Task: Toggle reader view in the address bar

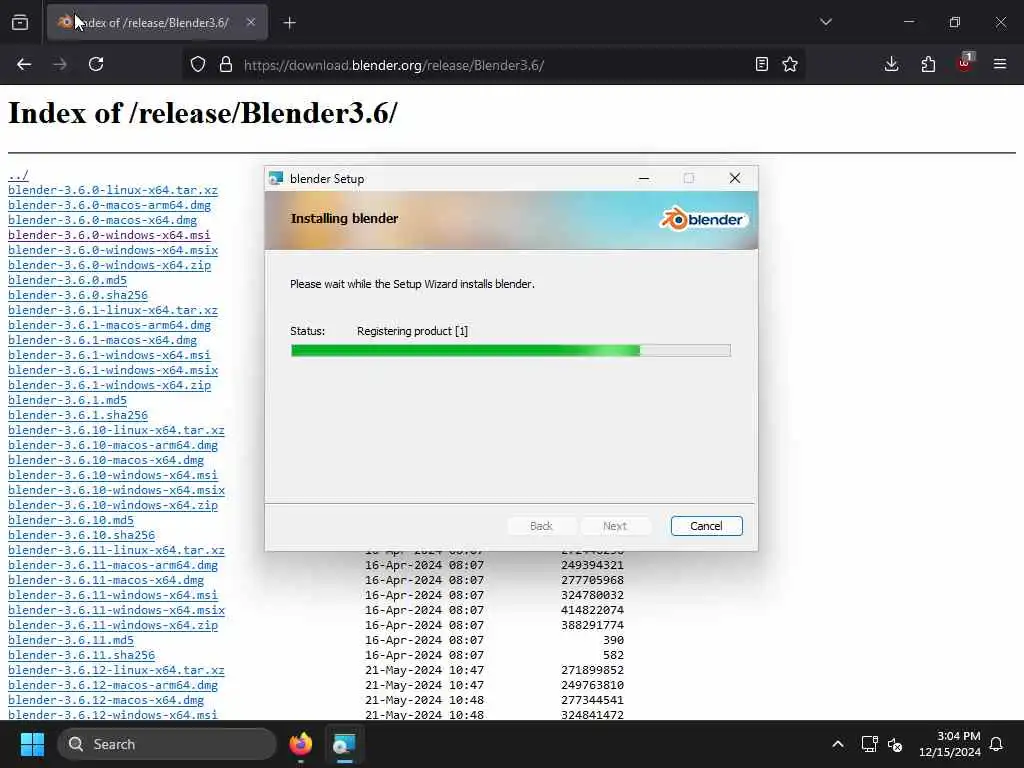Action: tap(761, 64)
